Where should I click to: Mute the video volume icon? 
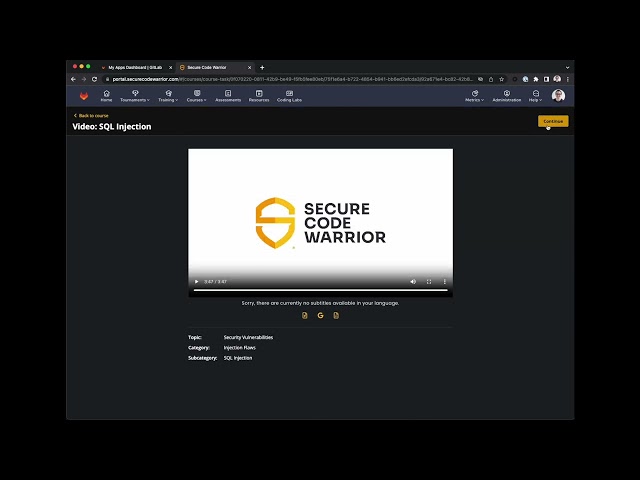[413, 282]
